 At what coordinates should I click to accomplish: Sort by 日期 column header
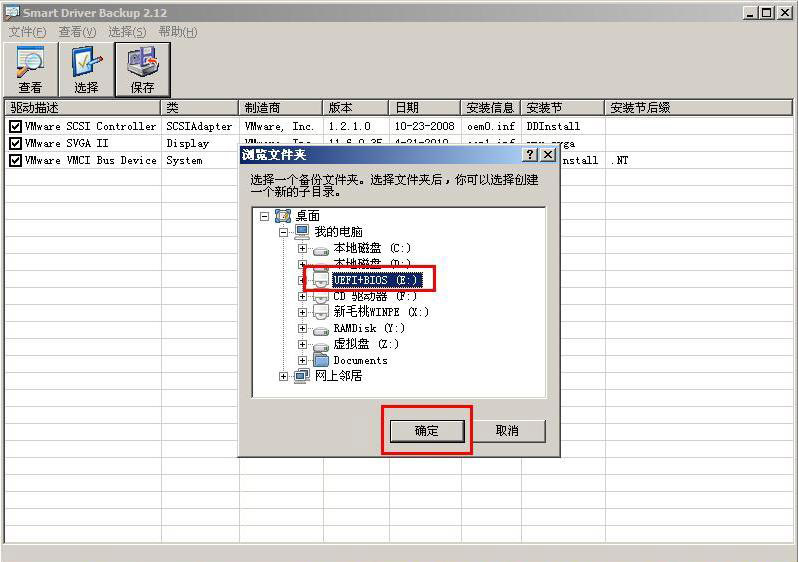click(x=425, y=107)
